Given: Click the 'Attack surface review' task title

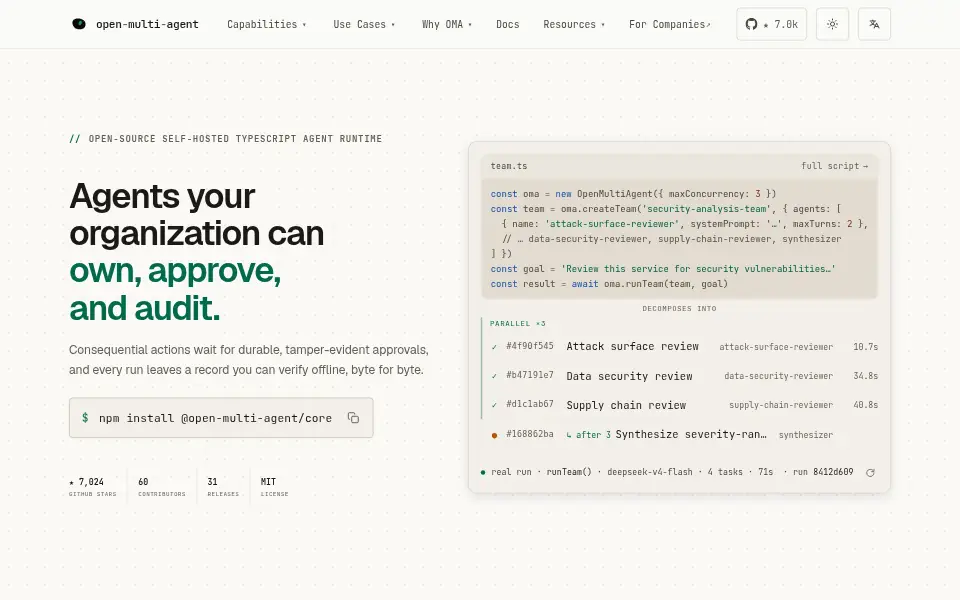Looking at the screenshot, I should pyautogui.click(x=632, y=347).
